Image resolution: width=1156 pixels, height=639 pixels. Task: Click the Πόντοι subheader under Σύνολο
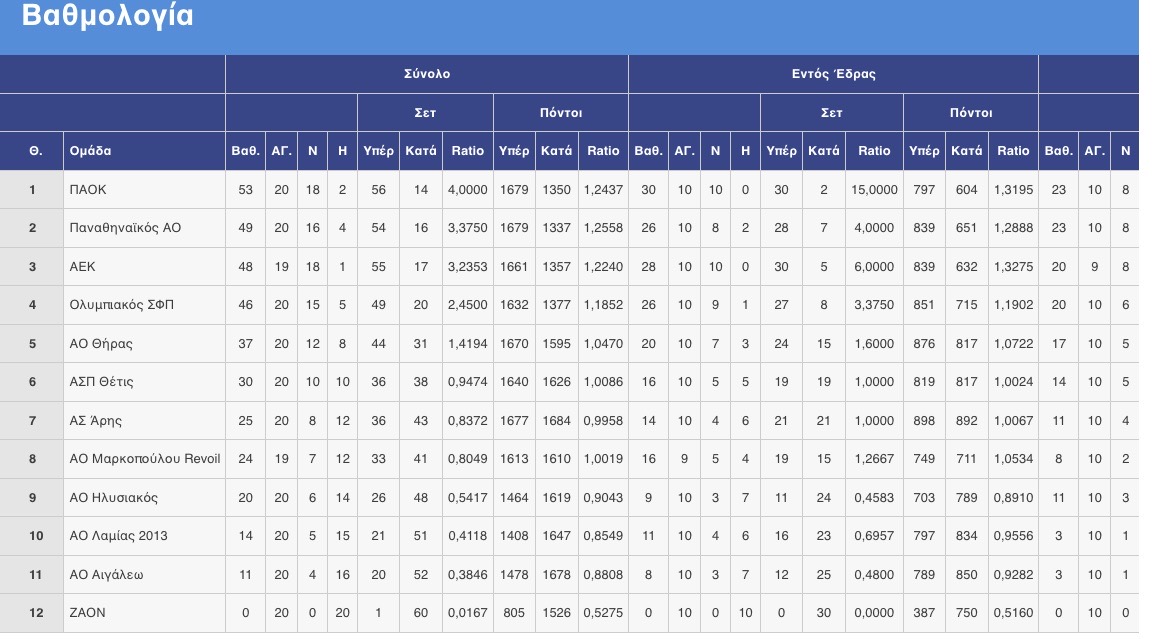tap(561, 113)
